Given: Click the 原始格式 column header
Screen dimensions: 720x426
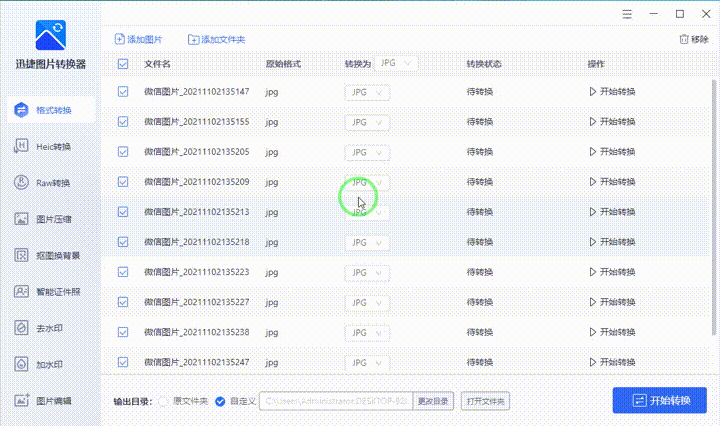Looking at the screenshot, I should pyautogui.click(x=283, y=64).
